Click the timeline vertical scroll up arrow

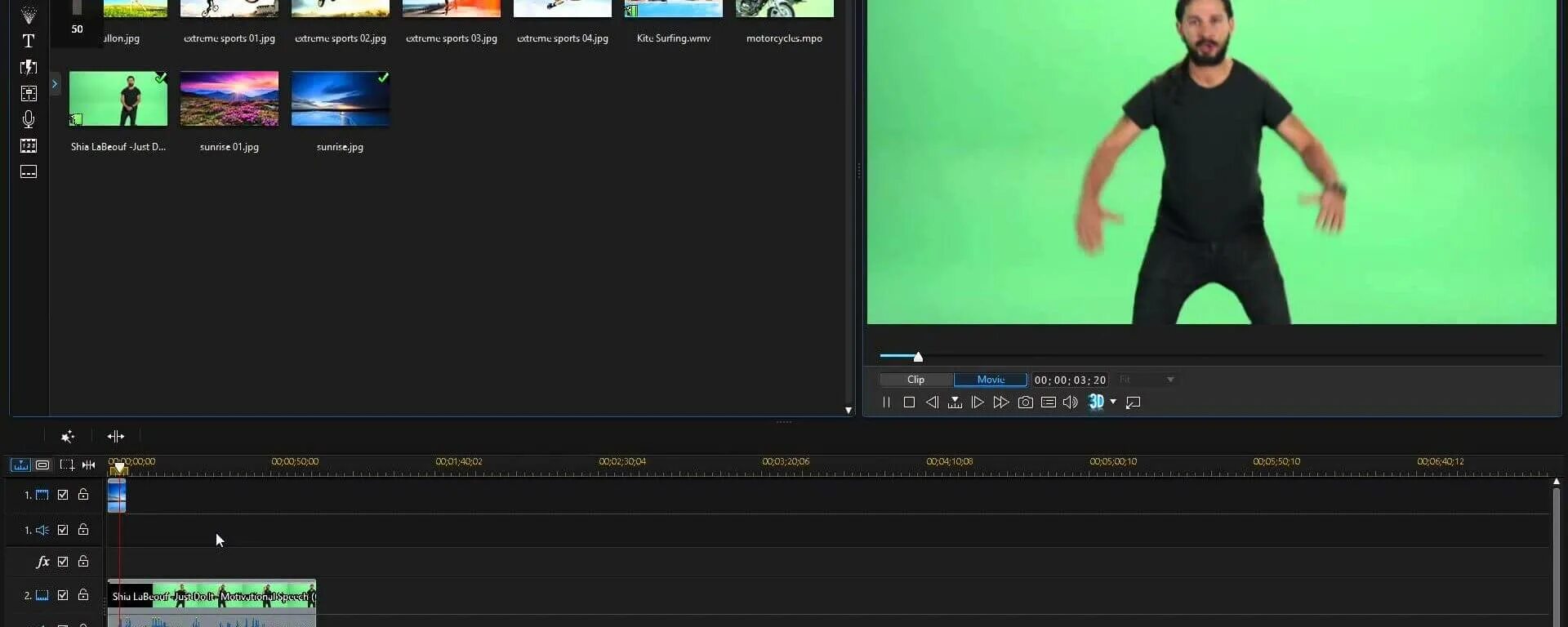click(1557, 482)
